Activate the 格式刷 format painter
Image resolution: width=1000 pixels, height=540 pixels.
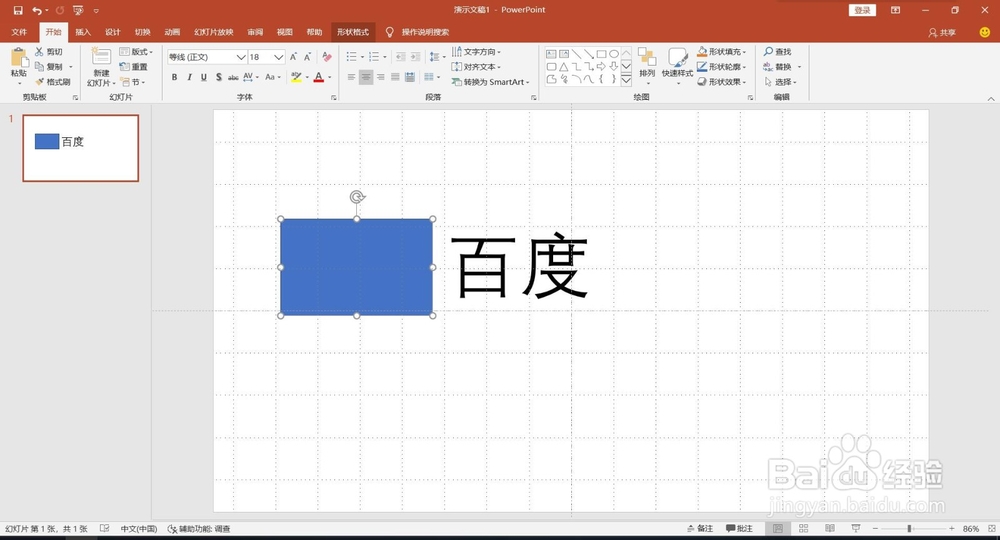pos(53,82)
